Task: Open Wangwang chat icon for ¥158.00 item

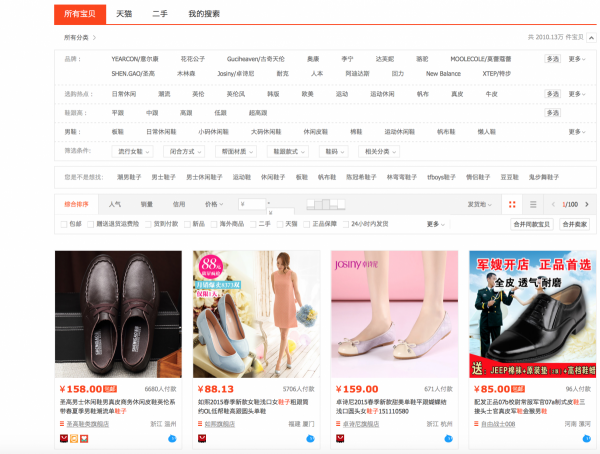Action: pos(172,438)
